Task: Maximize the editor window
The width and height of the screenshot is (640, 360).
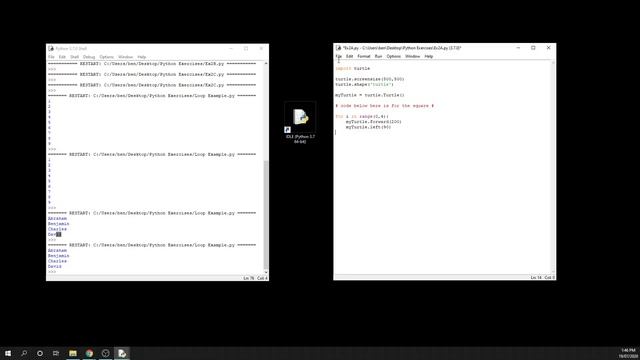Action: (x=533, y=48)
